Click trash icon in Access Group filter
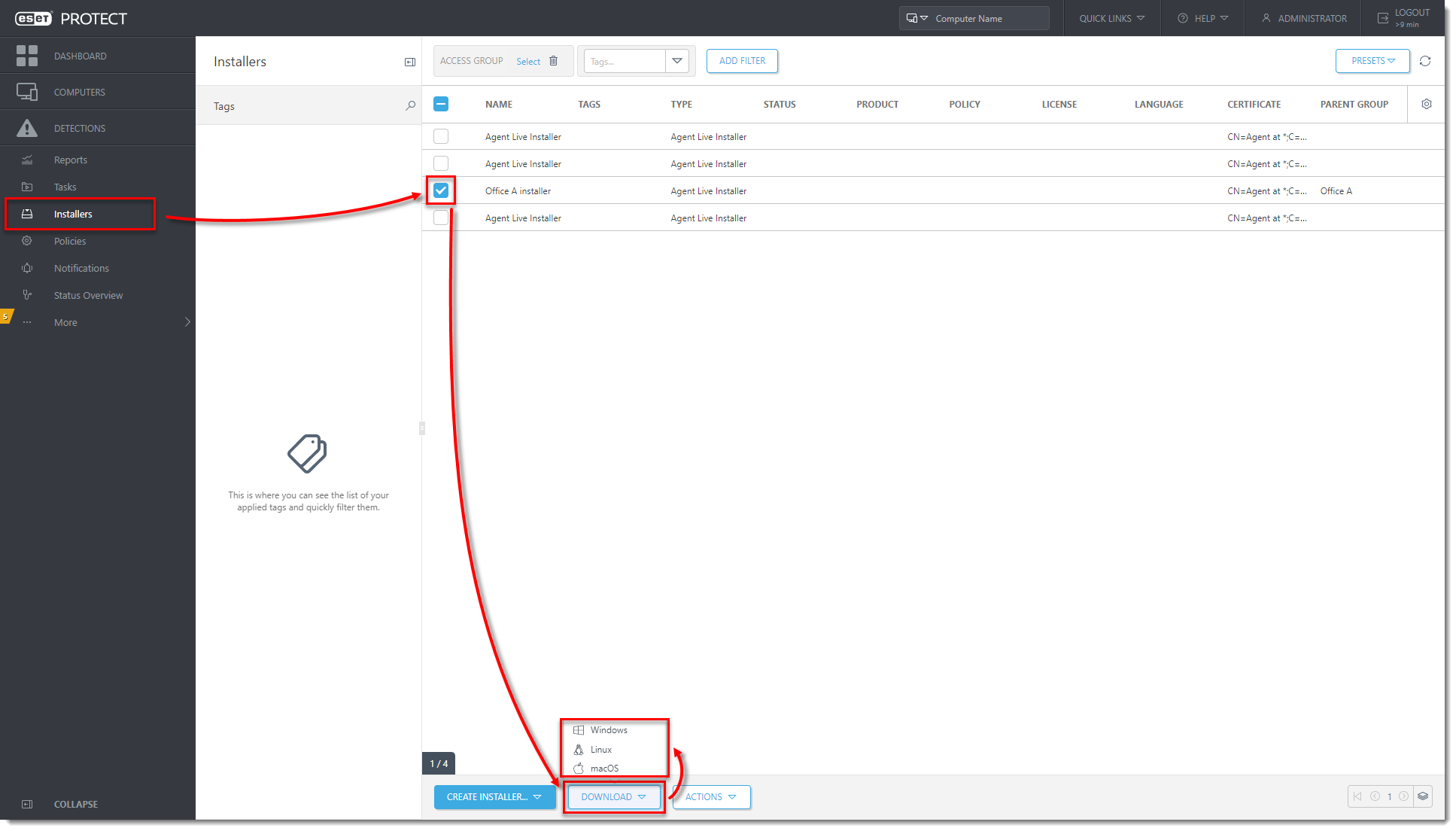Image resolution: width=1456 pixels, height=831 pixels. coord(553,61)
